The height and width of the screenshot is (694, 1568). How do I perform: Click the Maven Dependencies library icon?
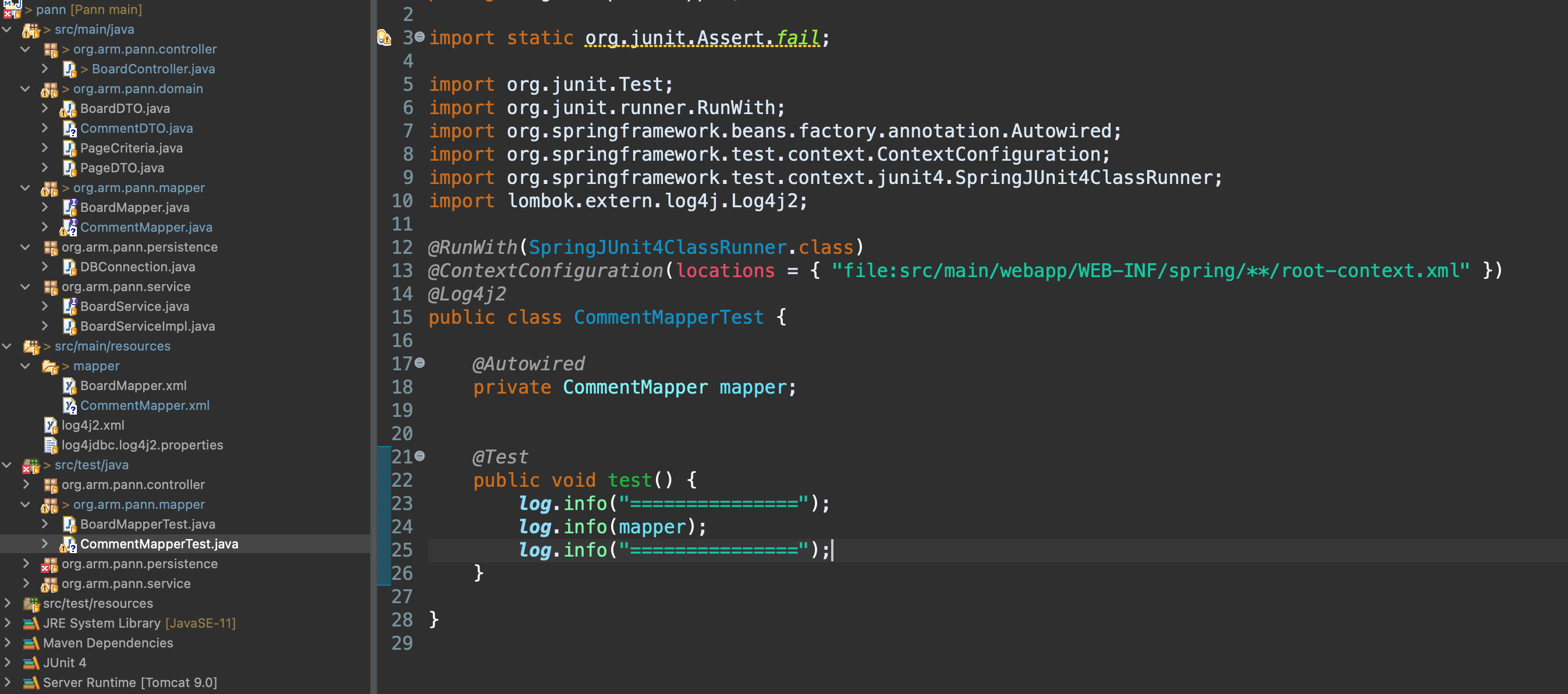click(31, 643)
